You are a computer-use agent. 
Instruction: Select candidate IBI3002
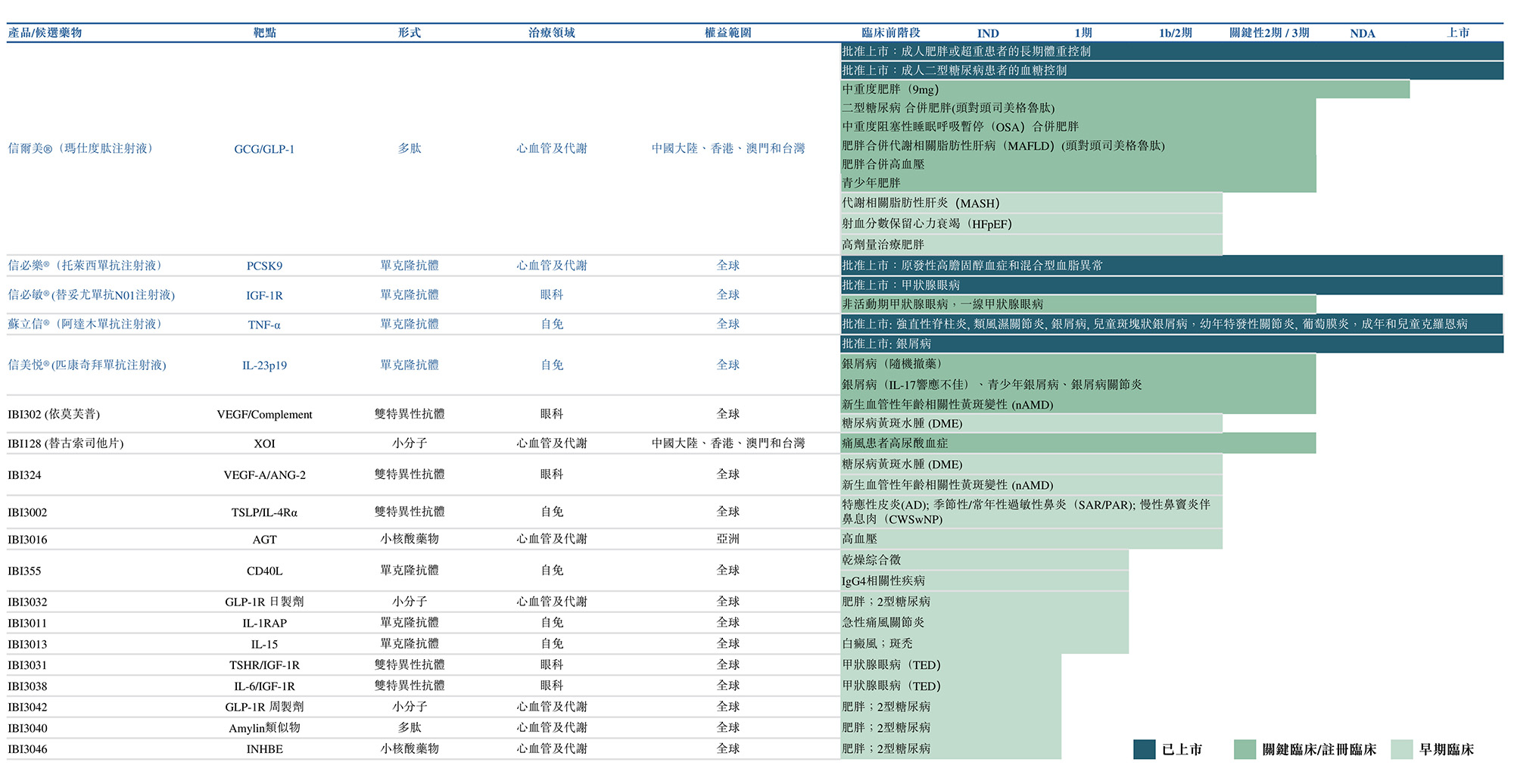[x=27, y=512]
